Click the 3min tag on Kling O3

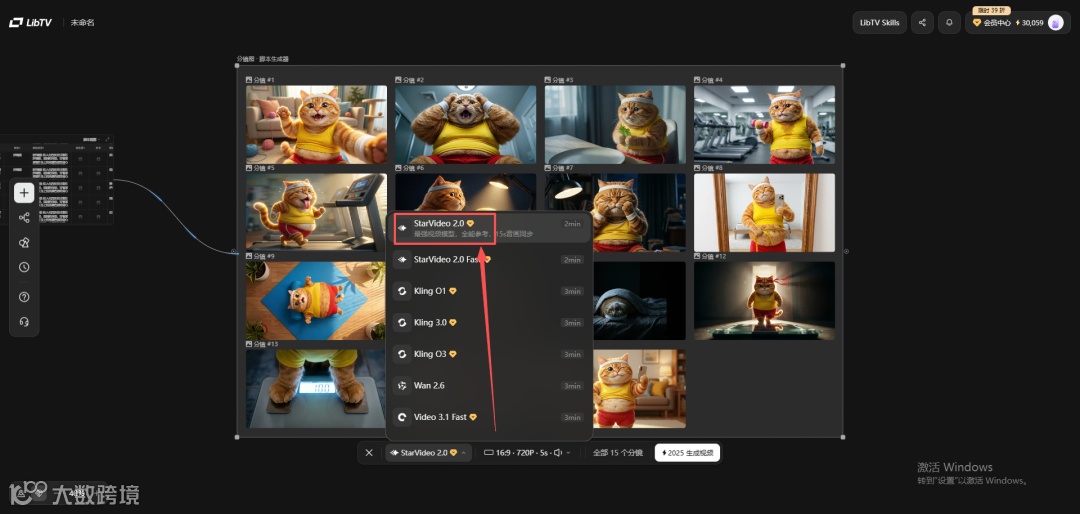click(x=572, y=354)
